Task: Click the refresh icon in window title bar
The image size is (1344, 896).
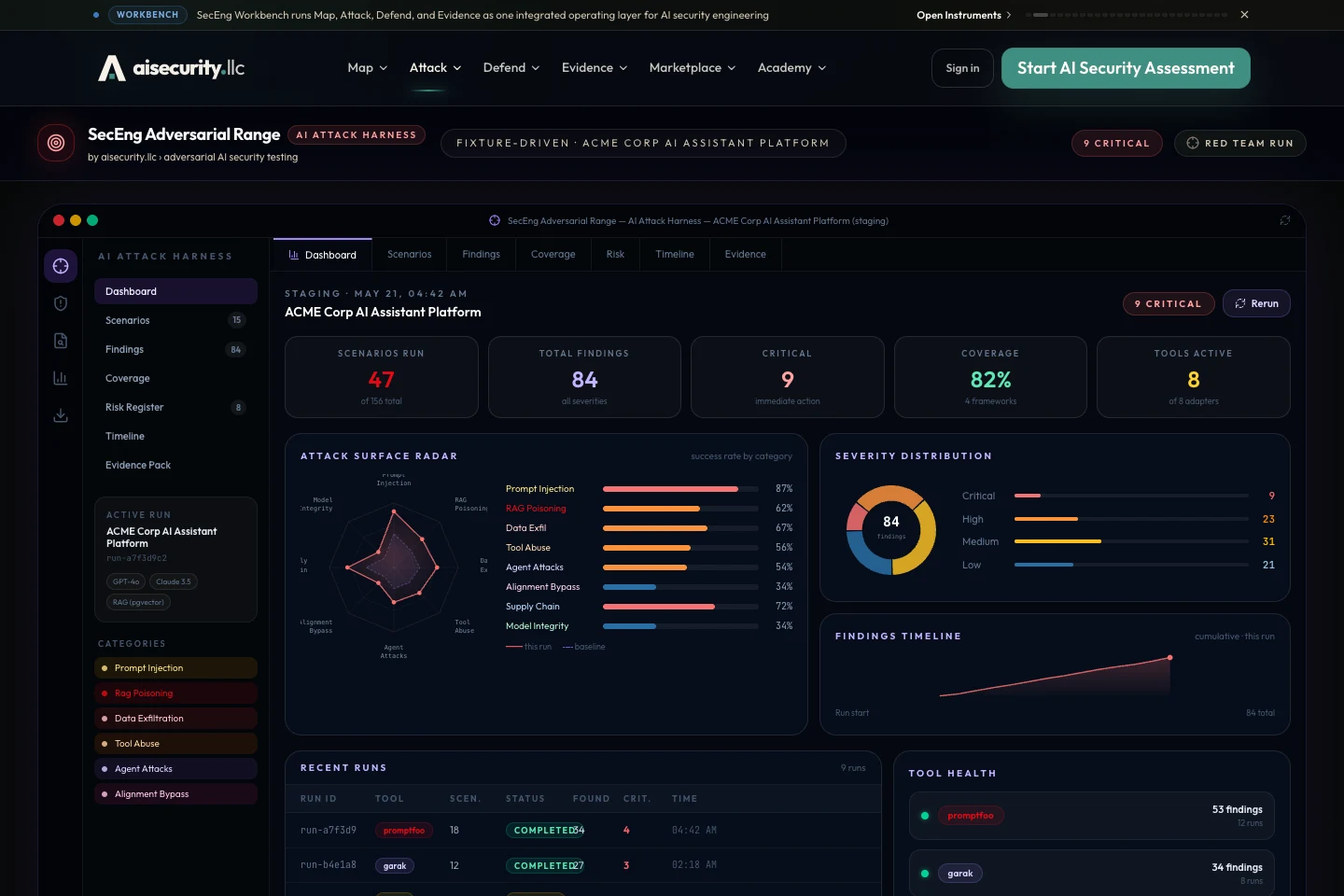Action: click(x=1285, y=220)
